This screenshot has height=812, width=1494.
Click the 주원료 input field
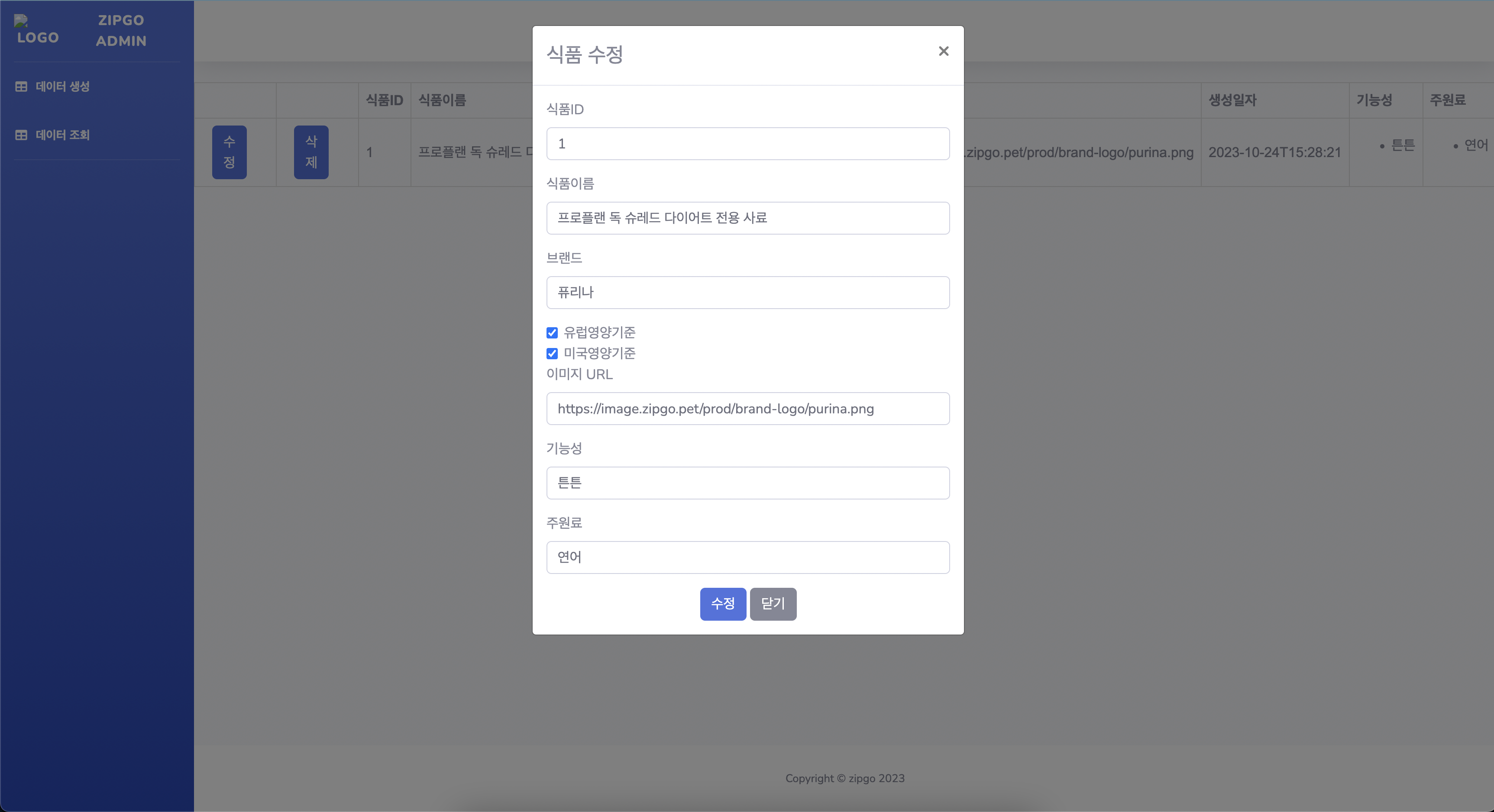coord(747,557)
